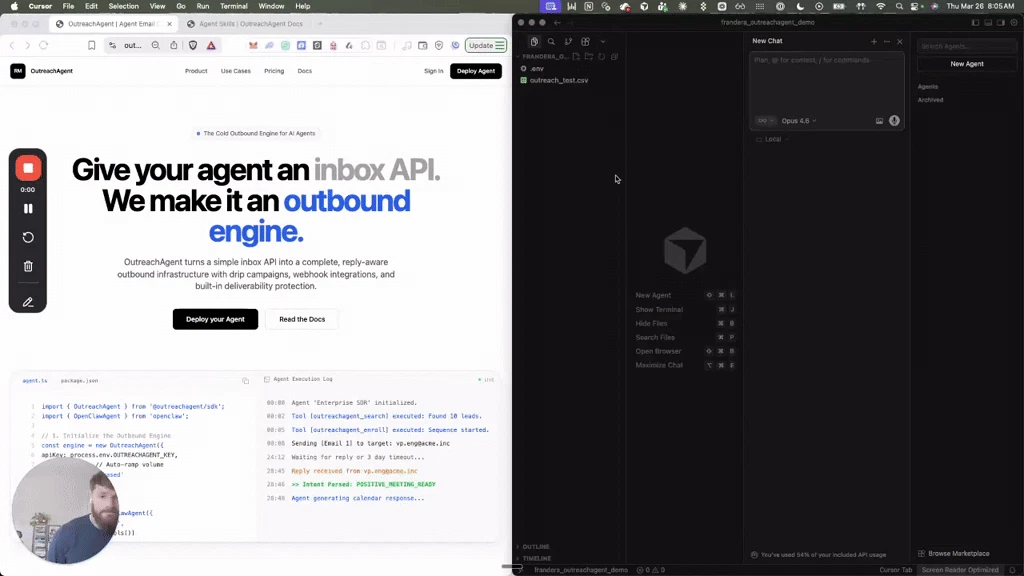1024x576 pixels.
Task: Open the recording draw pen tool
Action: [28, 302]
